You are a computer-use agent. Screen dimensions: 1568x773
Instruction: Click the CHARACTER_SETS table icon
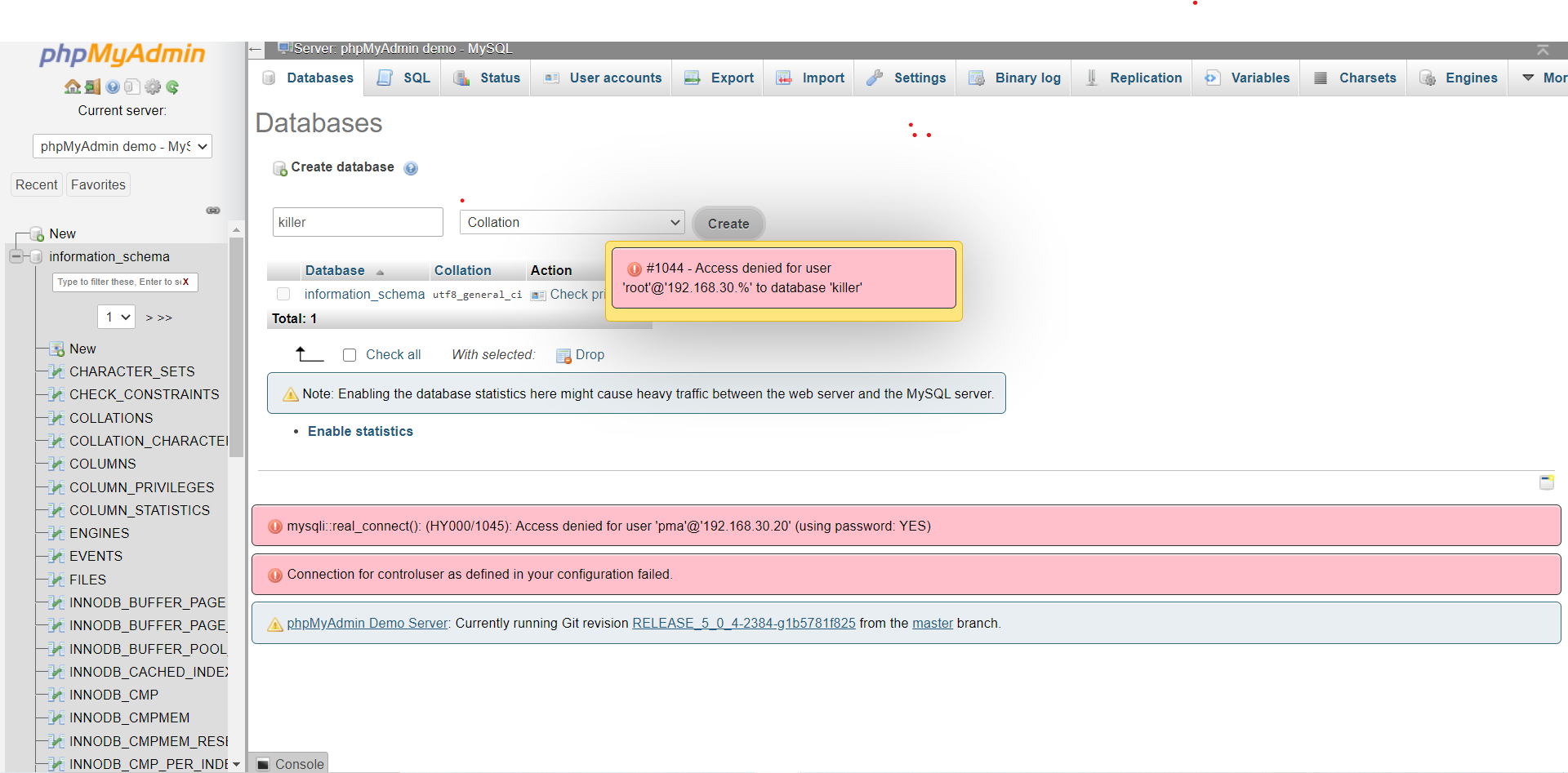[56, 372]
